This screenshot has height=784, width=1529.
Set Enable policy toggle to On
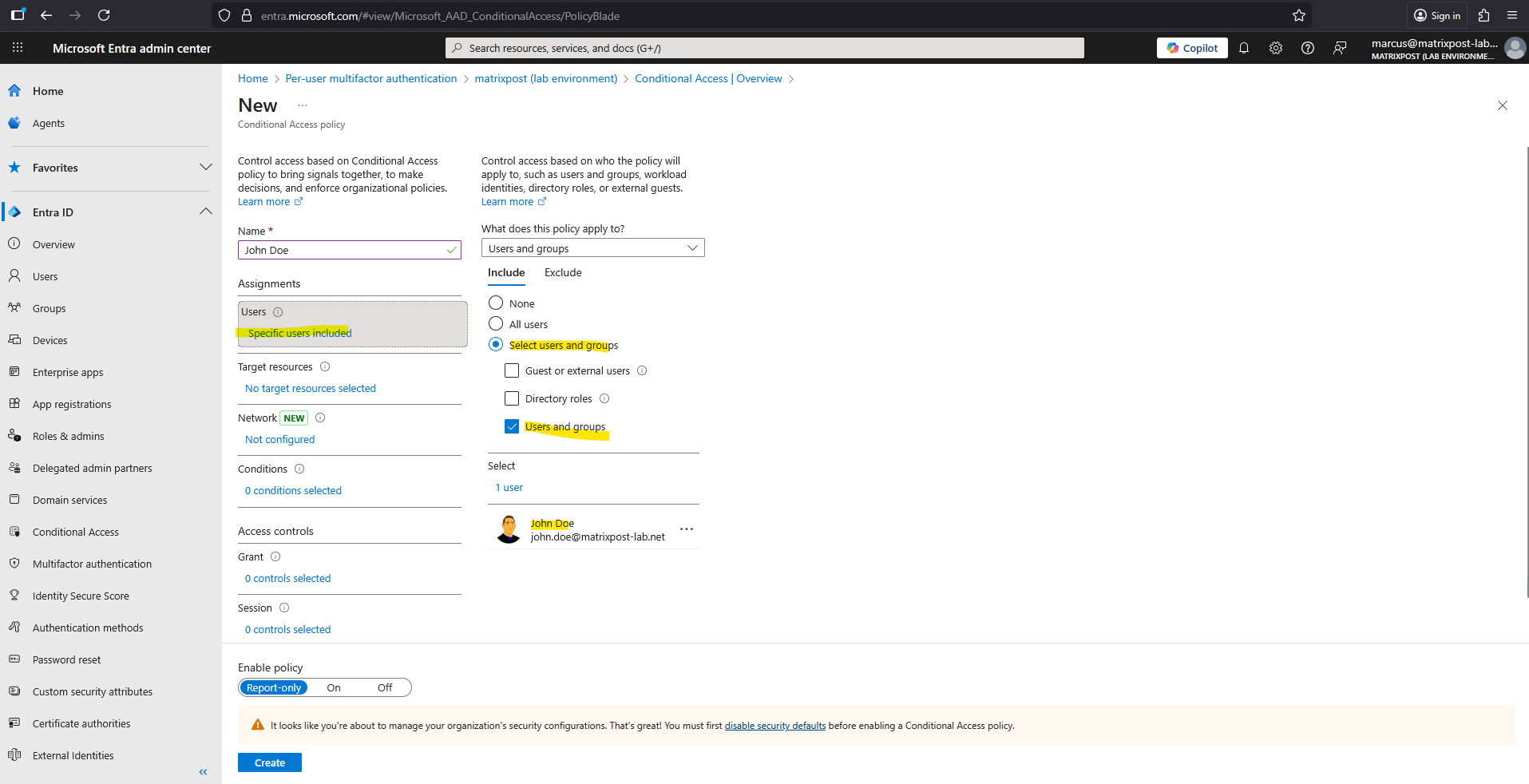[x=334, y=687]
